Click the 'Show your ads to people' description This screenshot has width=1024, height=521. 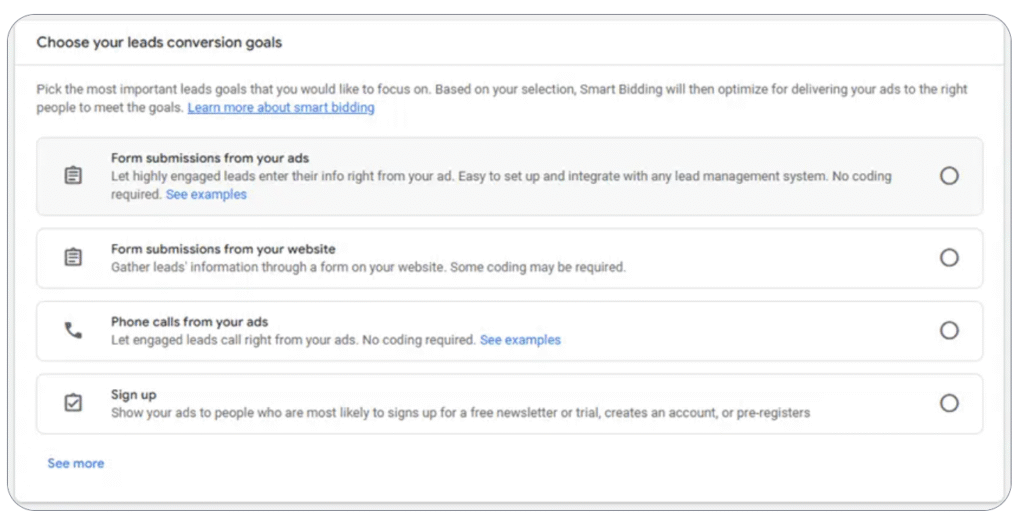tap(460, 413)
